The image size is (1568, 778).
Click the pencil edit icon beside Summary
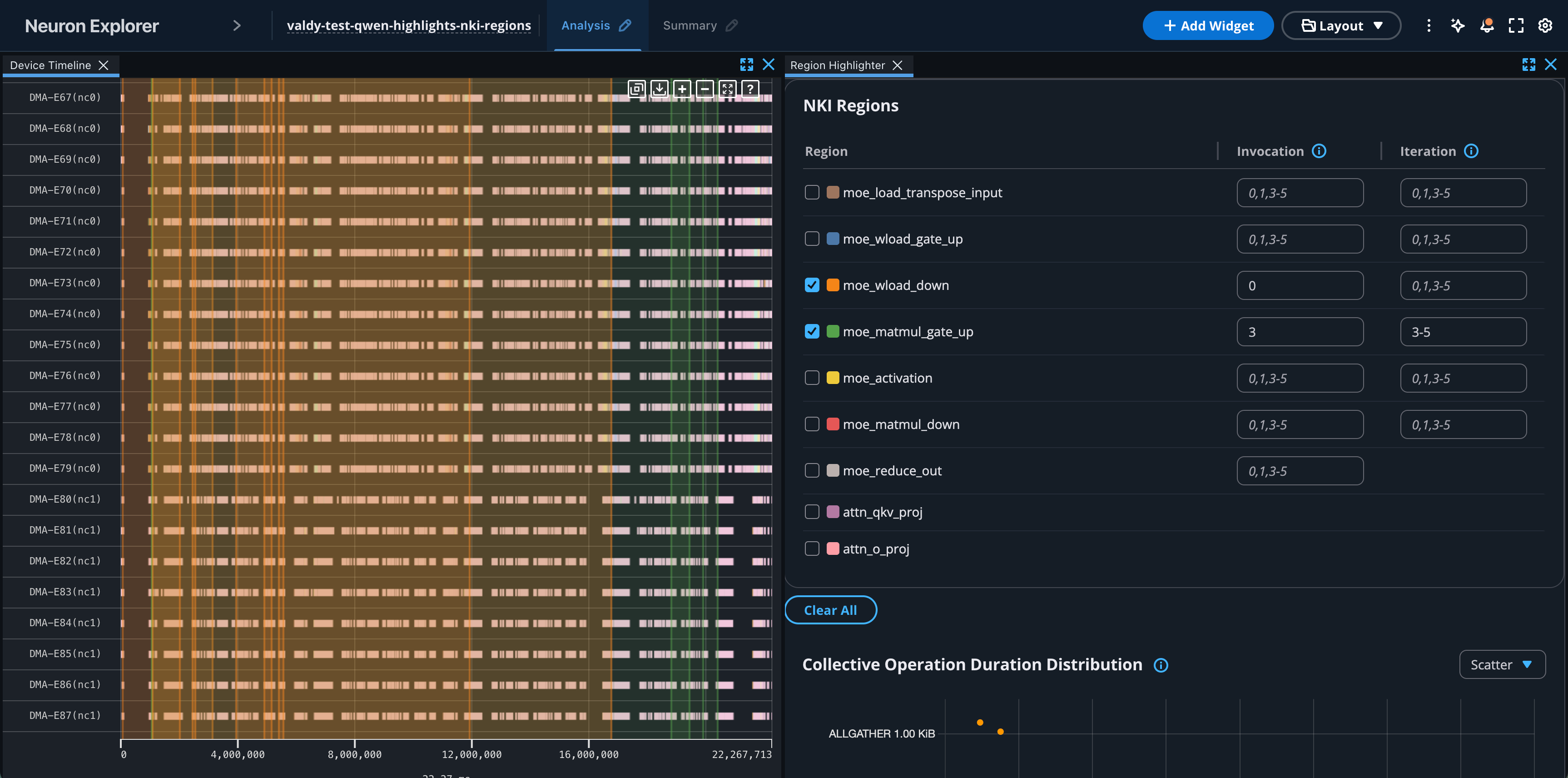[x=732, y=25]
